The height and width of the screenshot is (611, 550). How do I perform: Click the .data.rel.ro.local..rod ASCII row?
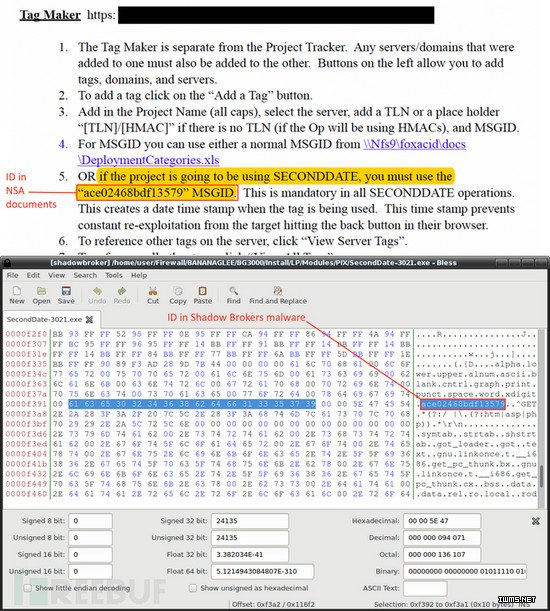tap(476, 494)
